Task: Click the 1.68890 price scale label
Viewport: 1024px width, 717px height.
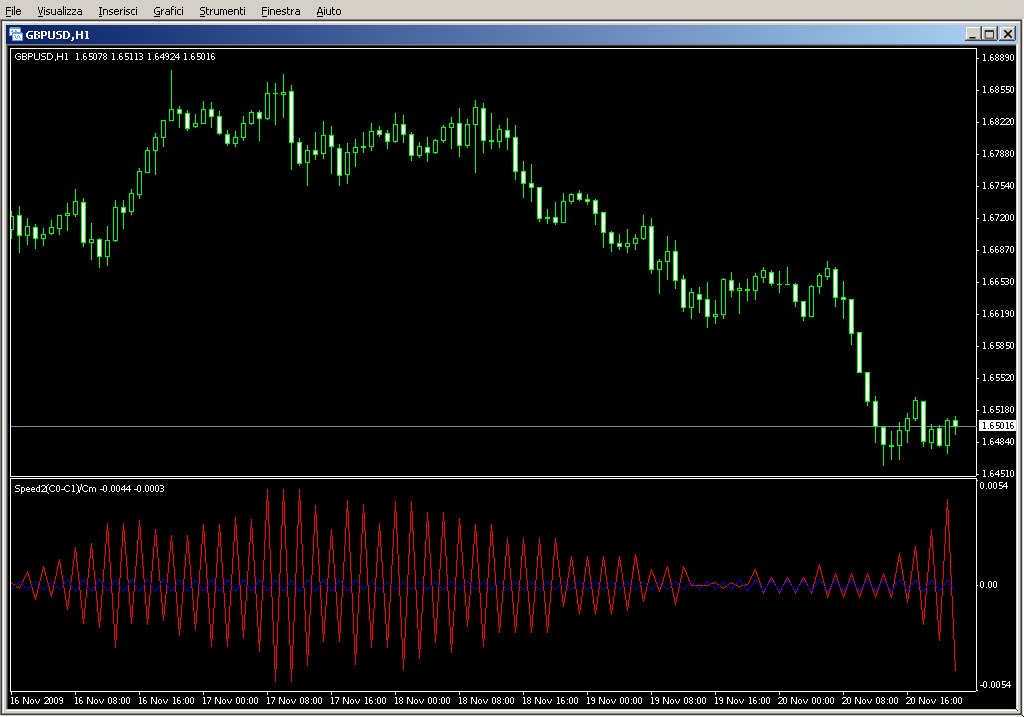Action: coord(997,58)
